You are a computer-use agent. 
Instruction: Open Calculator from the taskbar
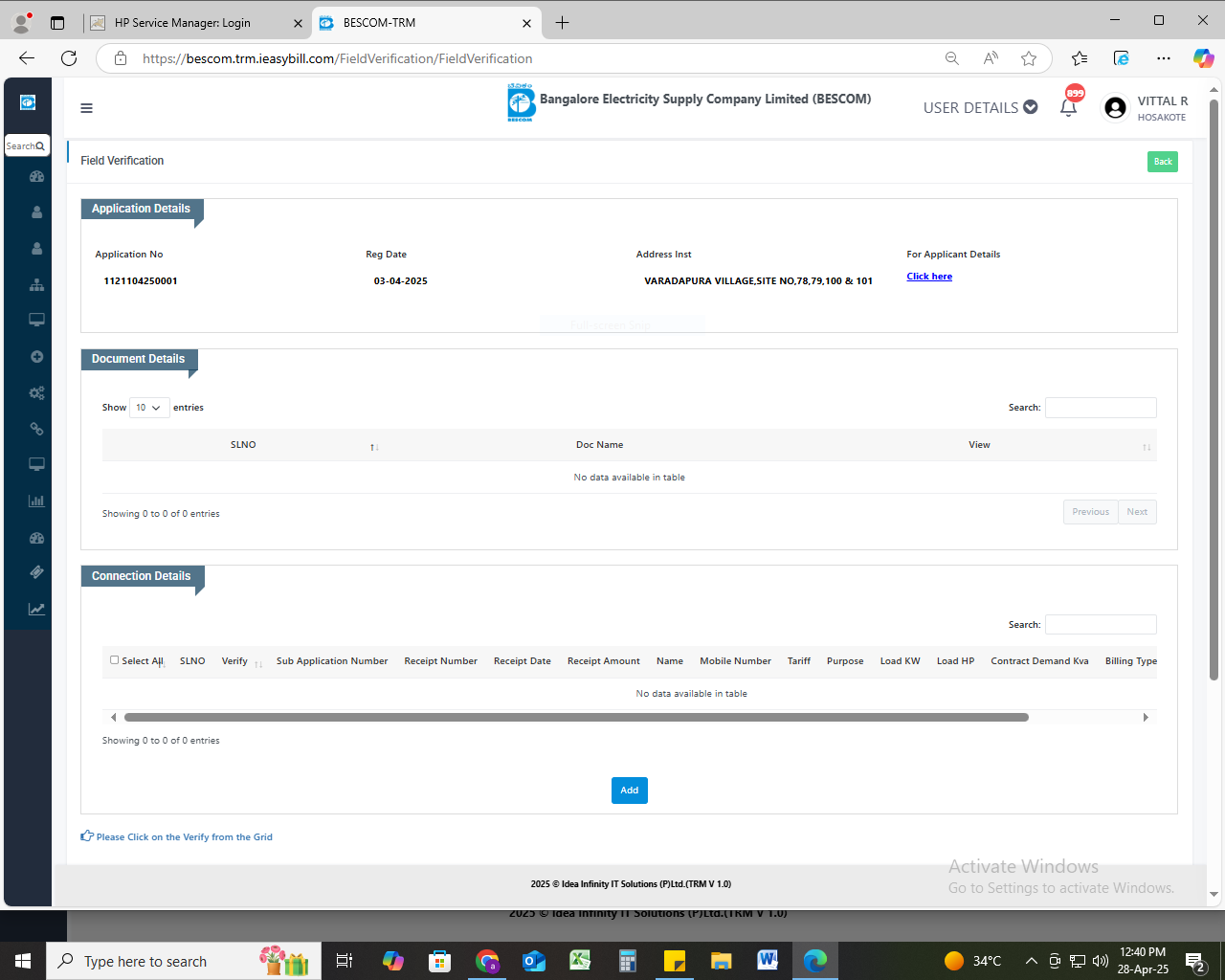pyautogui.click(x=628, y=961)
